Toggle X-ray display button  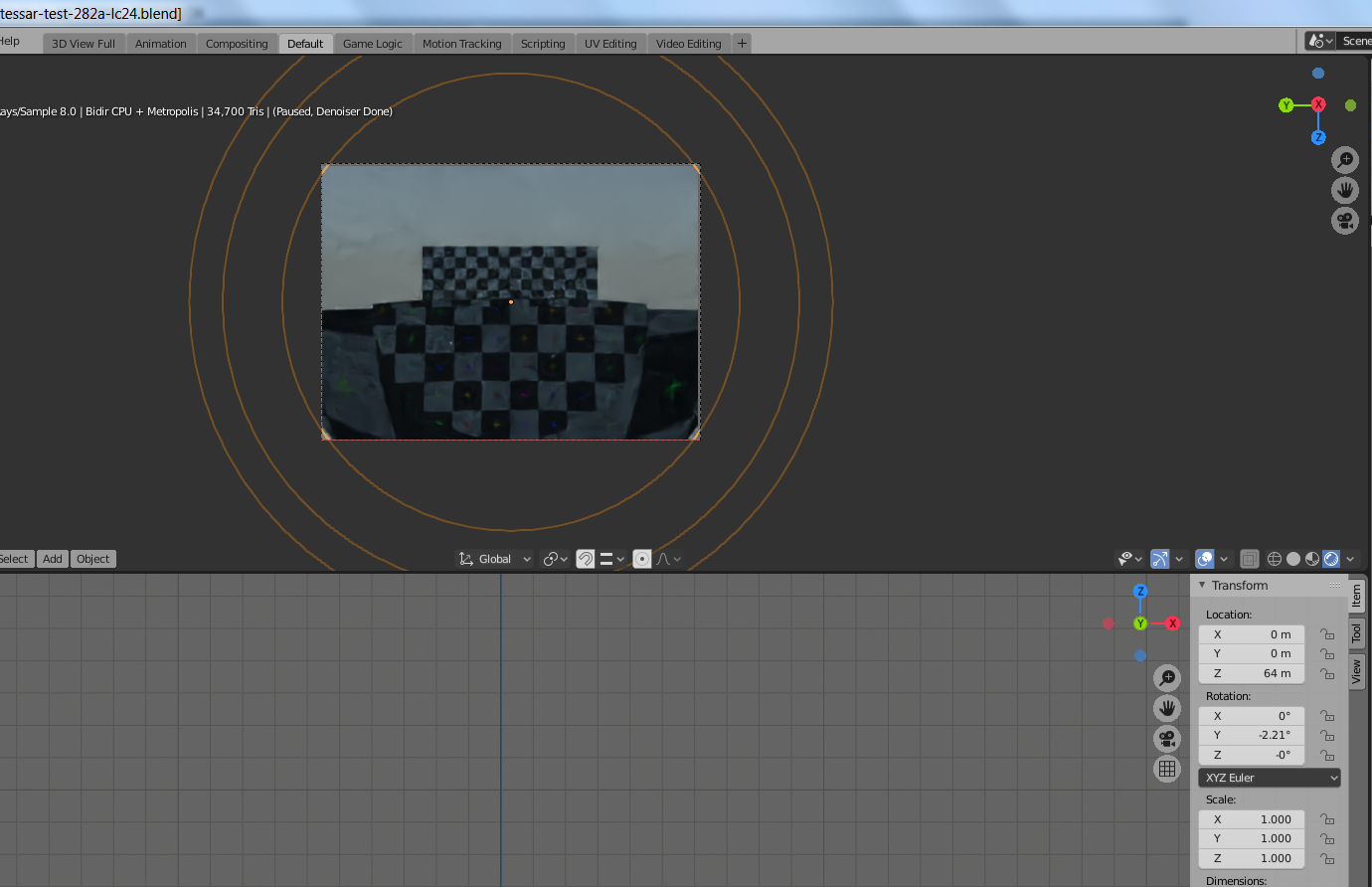click(1250, 559)
